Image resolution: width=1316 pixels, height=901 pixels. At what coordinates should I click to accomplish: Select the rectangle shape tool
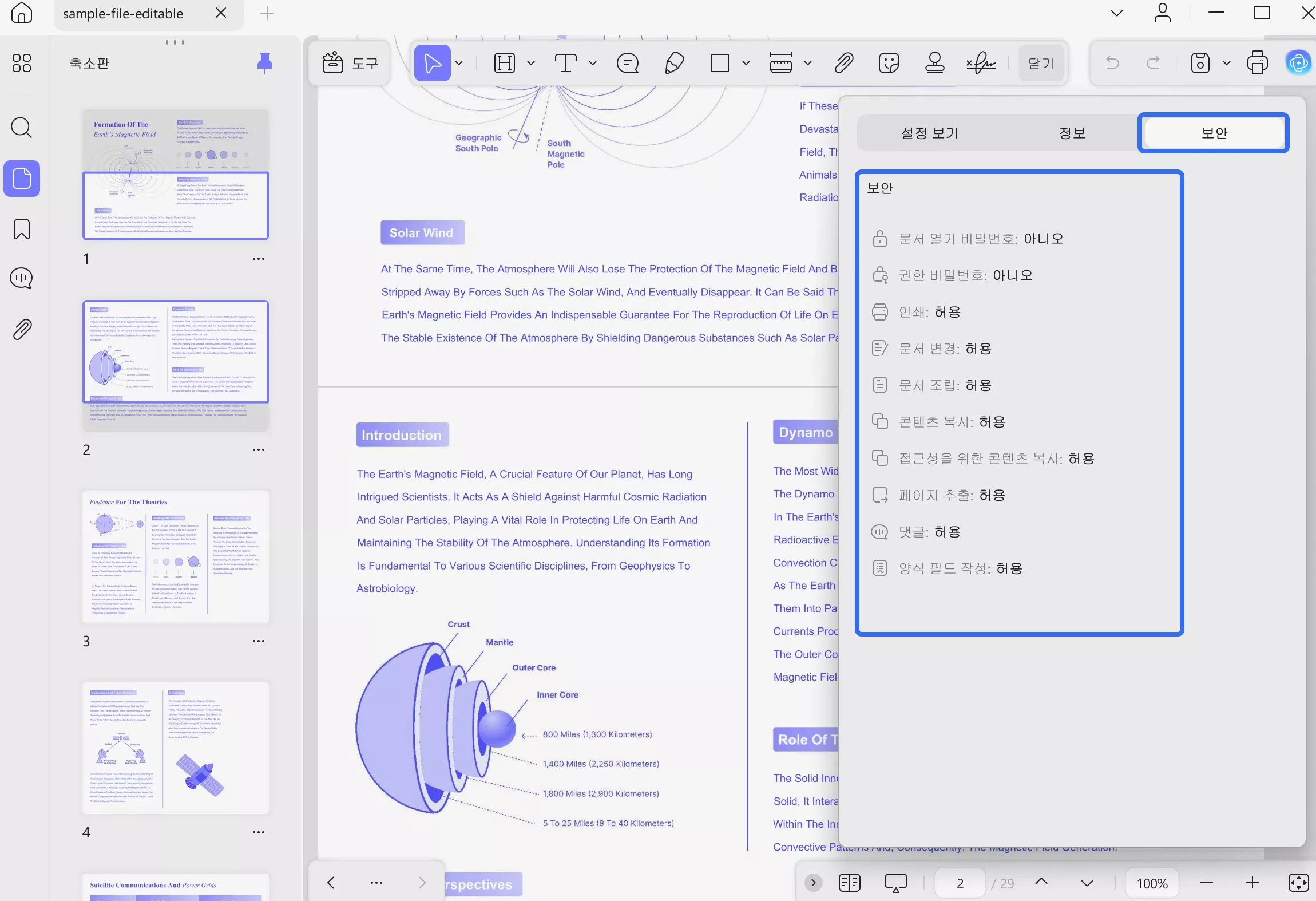pos(719,63)
